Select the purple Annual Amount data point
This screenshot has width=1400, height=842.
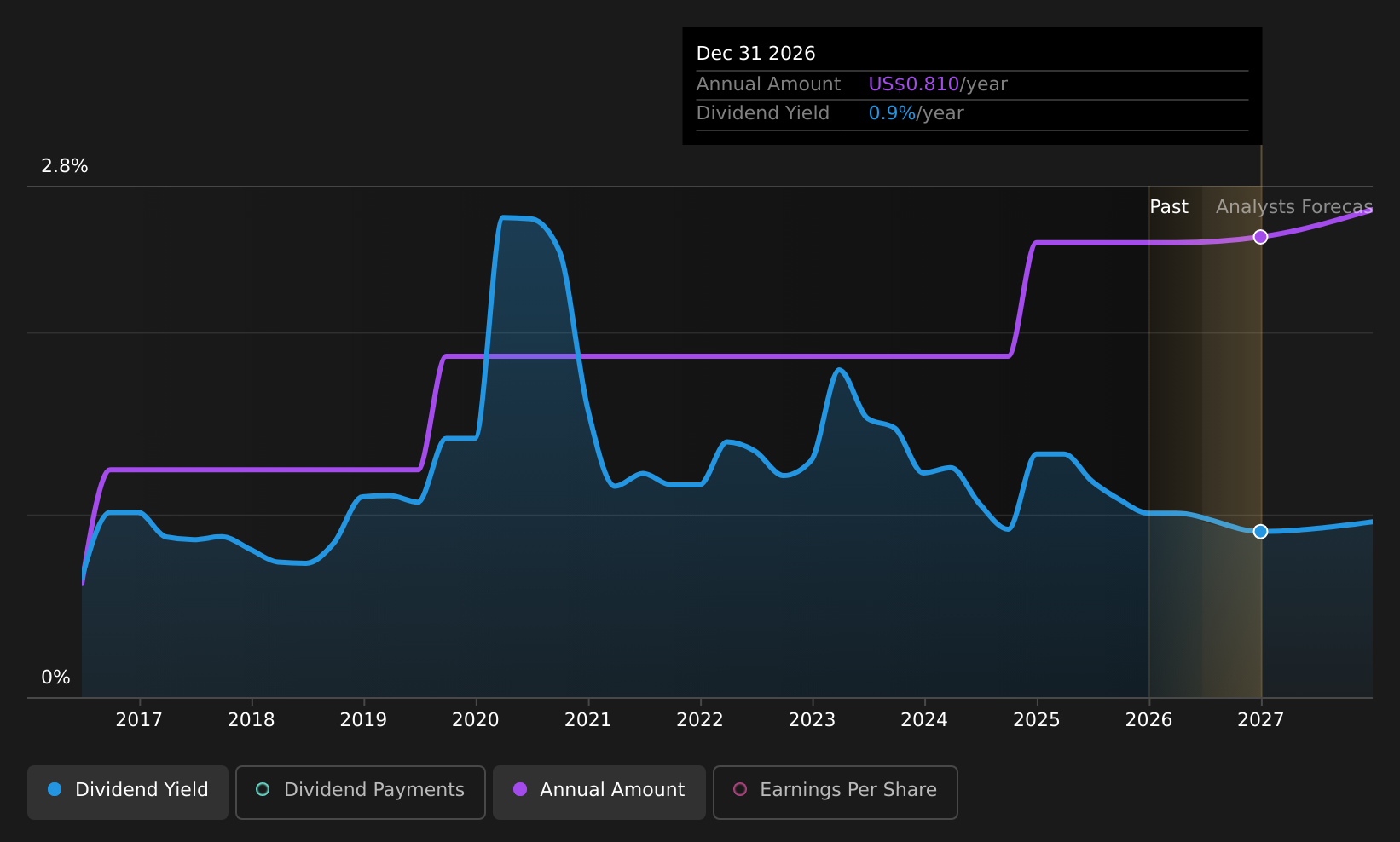(1260, 237)
